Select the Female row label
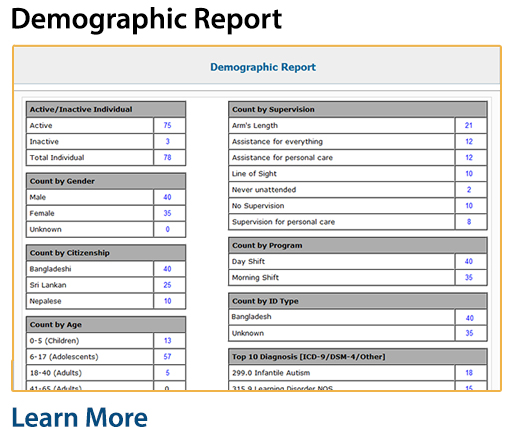Viewport: 525px width, 429px height. point(42,213)
